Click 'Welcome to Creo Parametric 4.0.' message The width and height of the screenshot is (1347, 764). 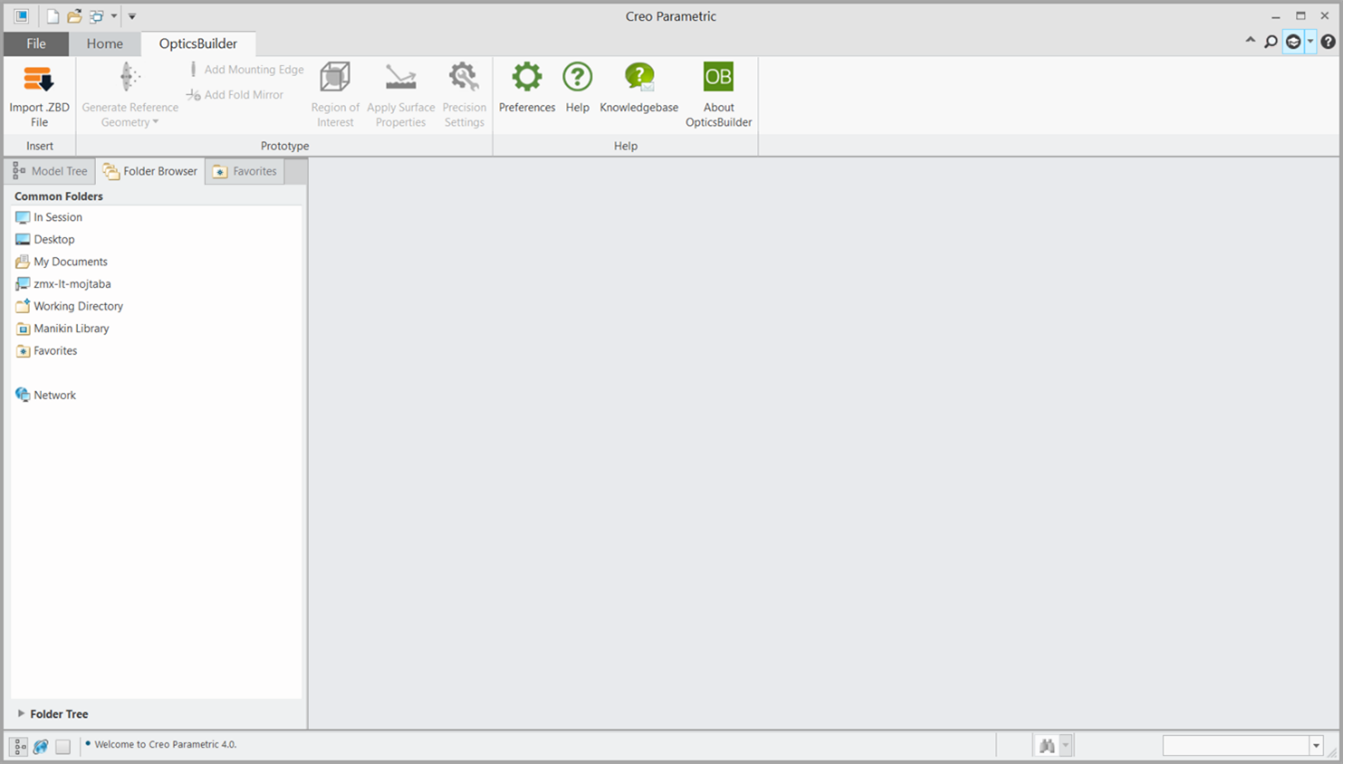(166, 744)
